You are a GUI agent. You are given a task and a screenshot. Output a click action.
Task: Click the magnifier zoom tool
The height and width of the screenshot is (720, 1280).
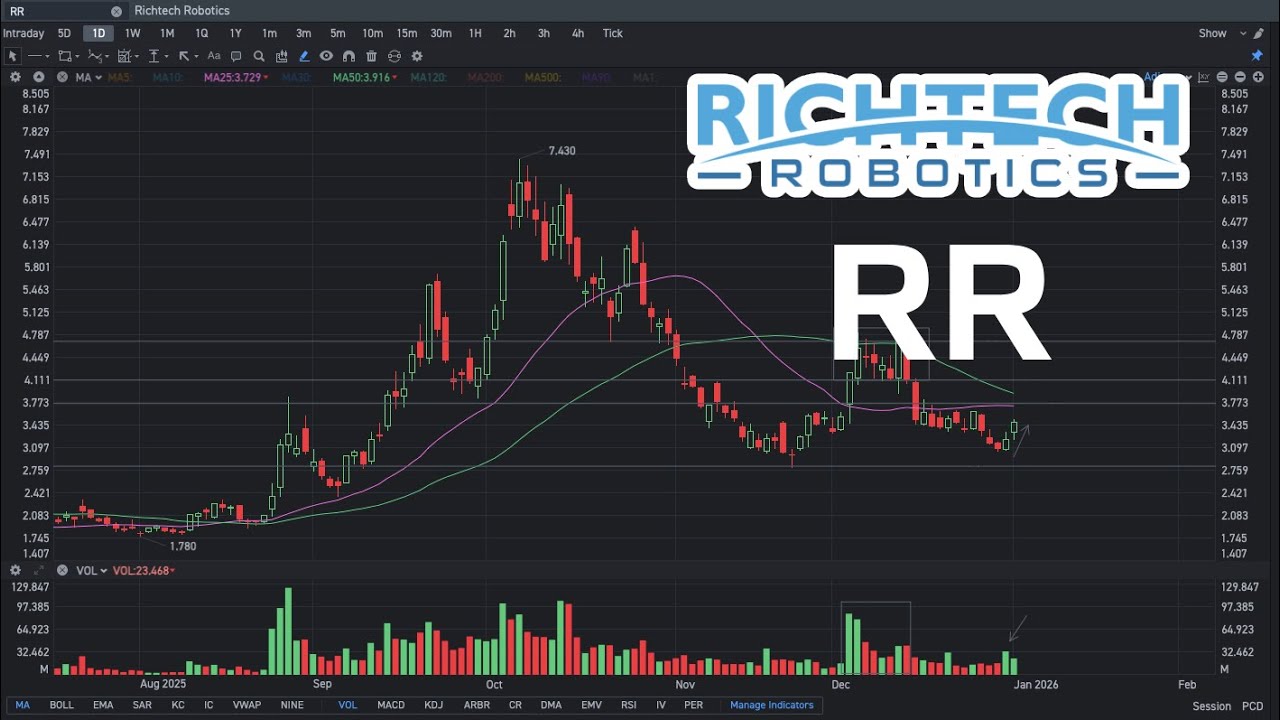pos(259,56)
